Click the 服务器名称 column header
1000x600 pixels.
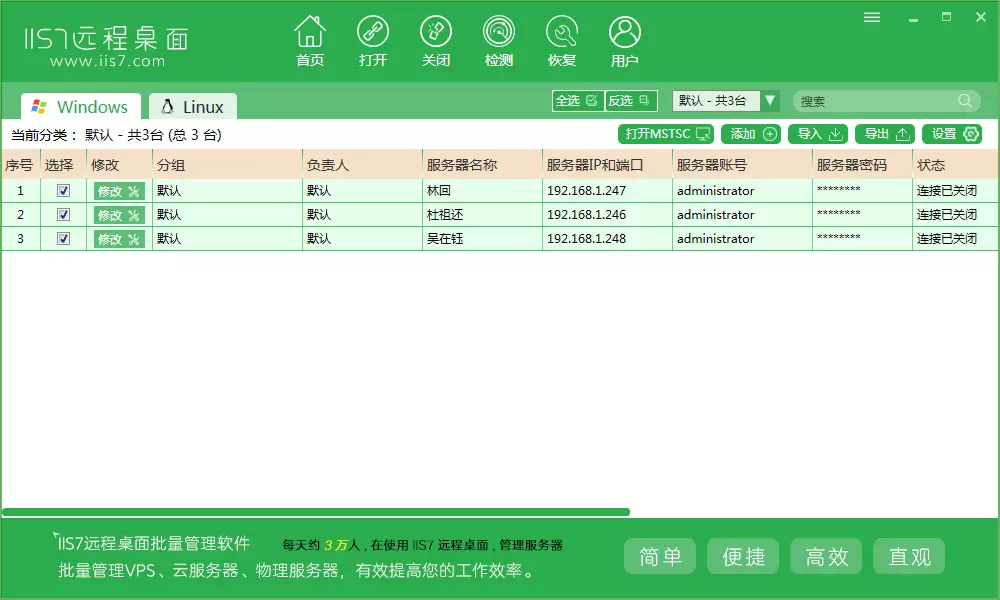pos(482,165)
